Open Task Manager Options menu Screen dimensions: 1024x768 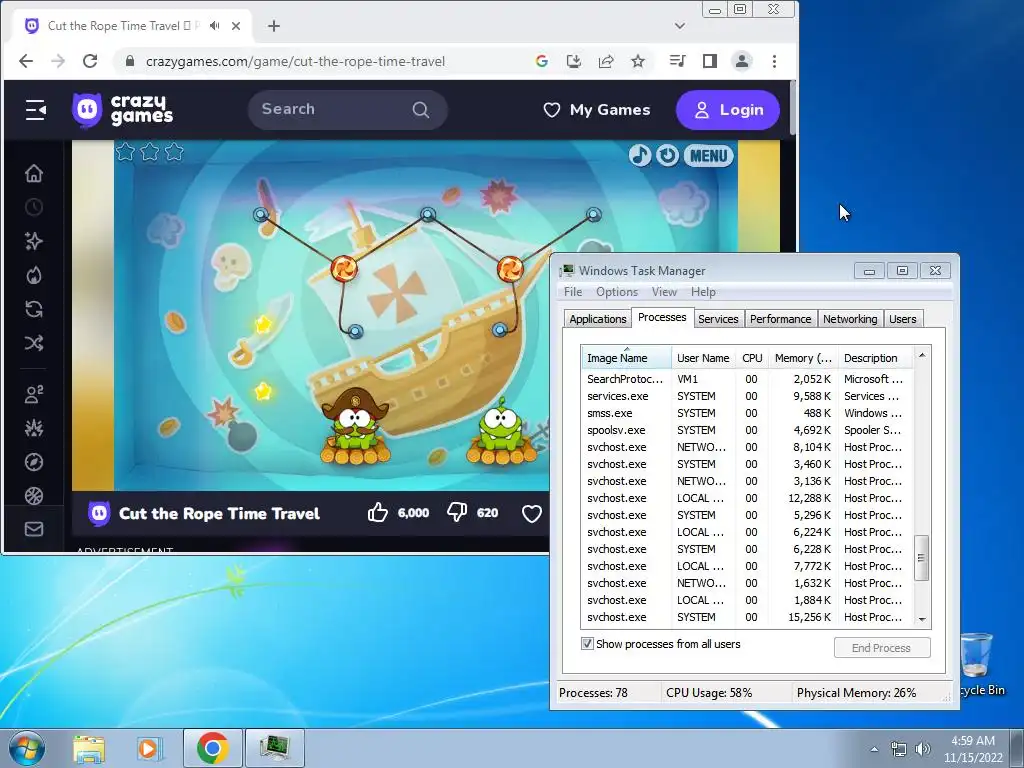pos(616,291)
